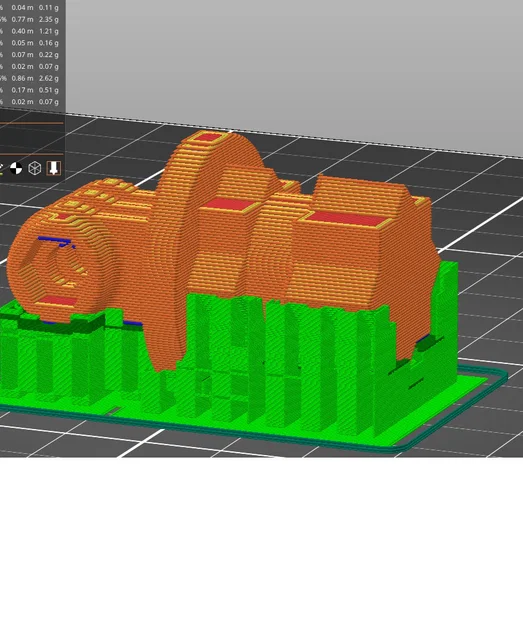Screen dimensions: 523x625
Task: Select the '0.17 m' filament length value
Action: (x=22, y=90)
